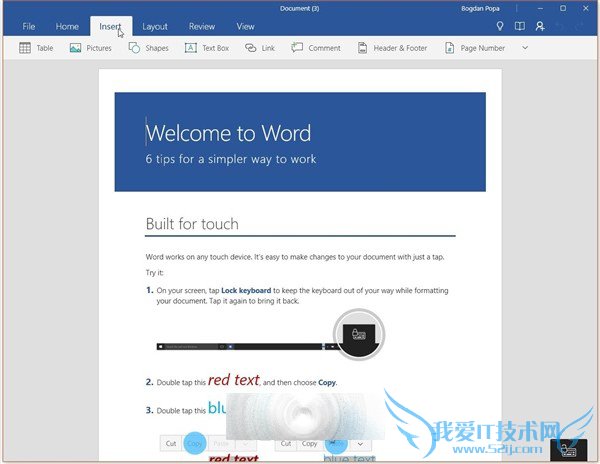The height and width of the screenshot is (464, 600).
Task: Click the large "red text" in step 2
Action: pos(234,380)
